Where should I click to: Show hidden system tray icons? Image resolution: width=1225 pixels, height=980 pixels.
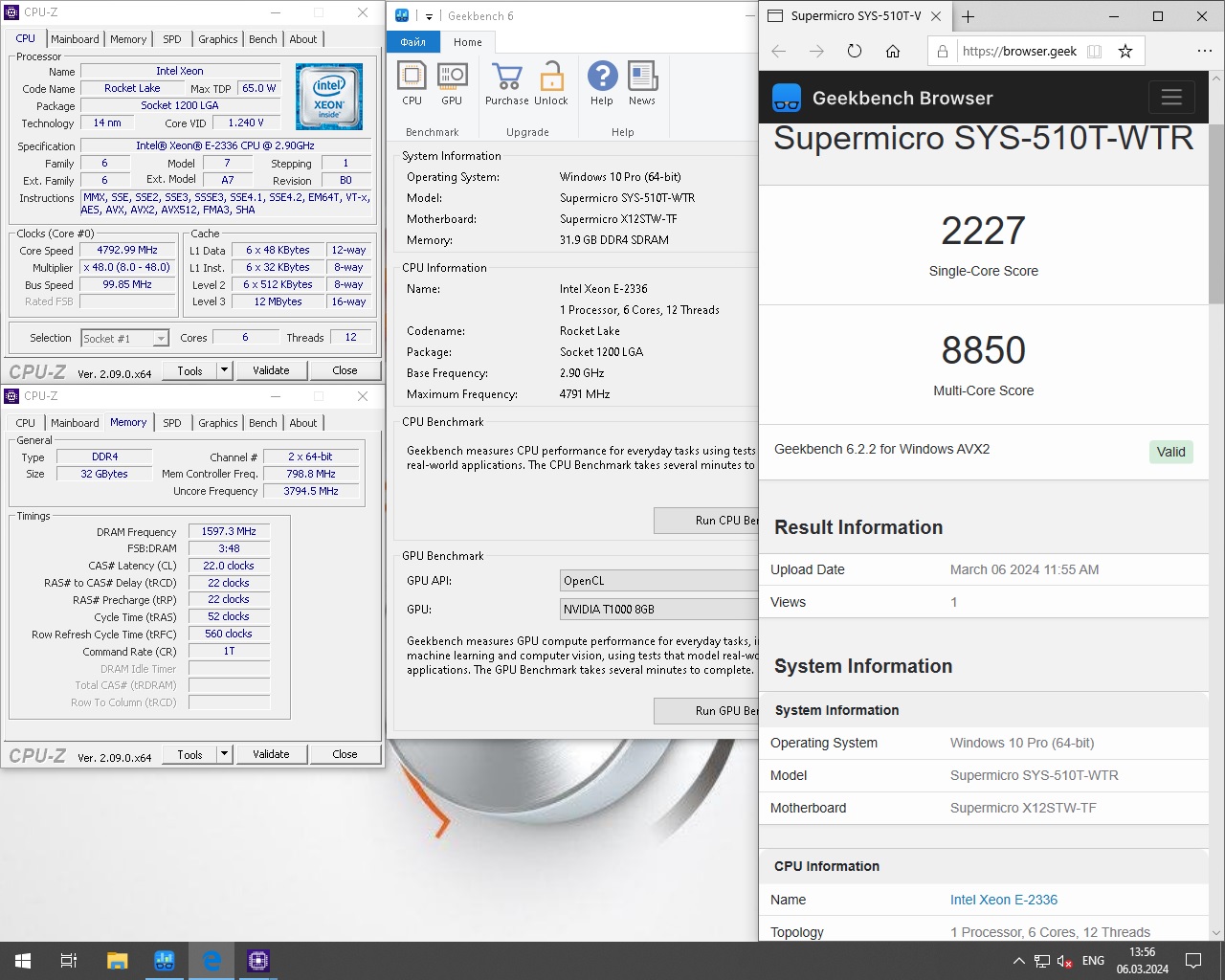pyautogui.click(x=1018, y=961)
